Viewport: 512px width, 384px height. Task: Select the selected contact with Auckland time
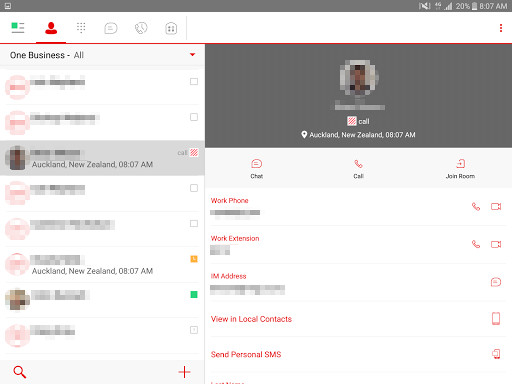(102, 158)
